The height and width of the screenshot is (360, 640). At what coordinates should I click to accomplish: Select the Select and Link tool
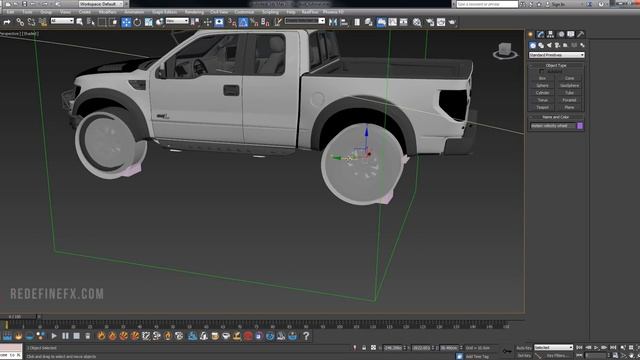pos(20,22)
